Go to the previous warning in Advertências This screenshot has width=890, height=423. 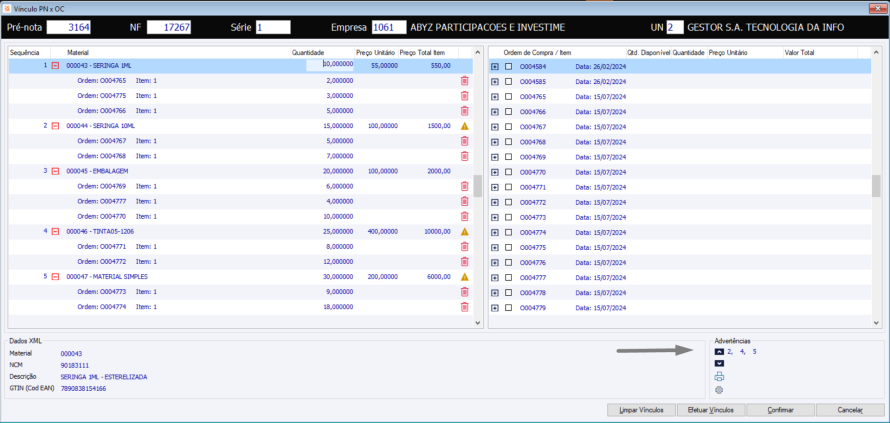(x=719, y=351)
